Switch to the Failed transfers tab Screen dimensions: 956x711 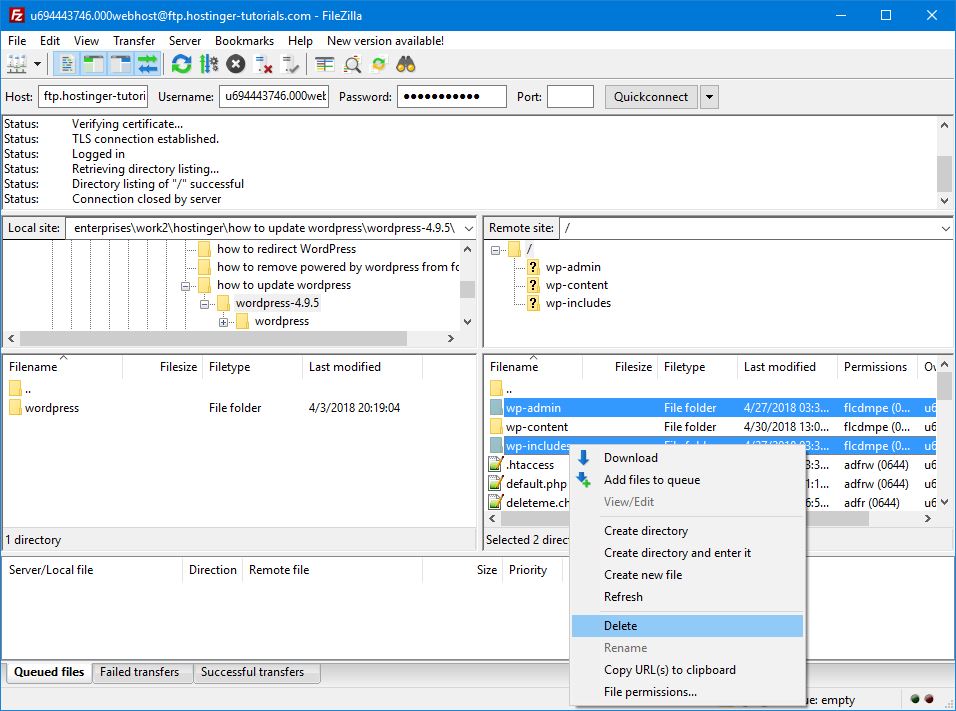139,672
